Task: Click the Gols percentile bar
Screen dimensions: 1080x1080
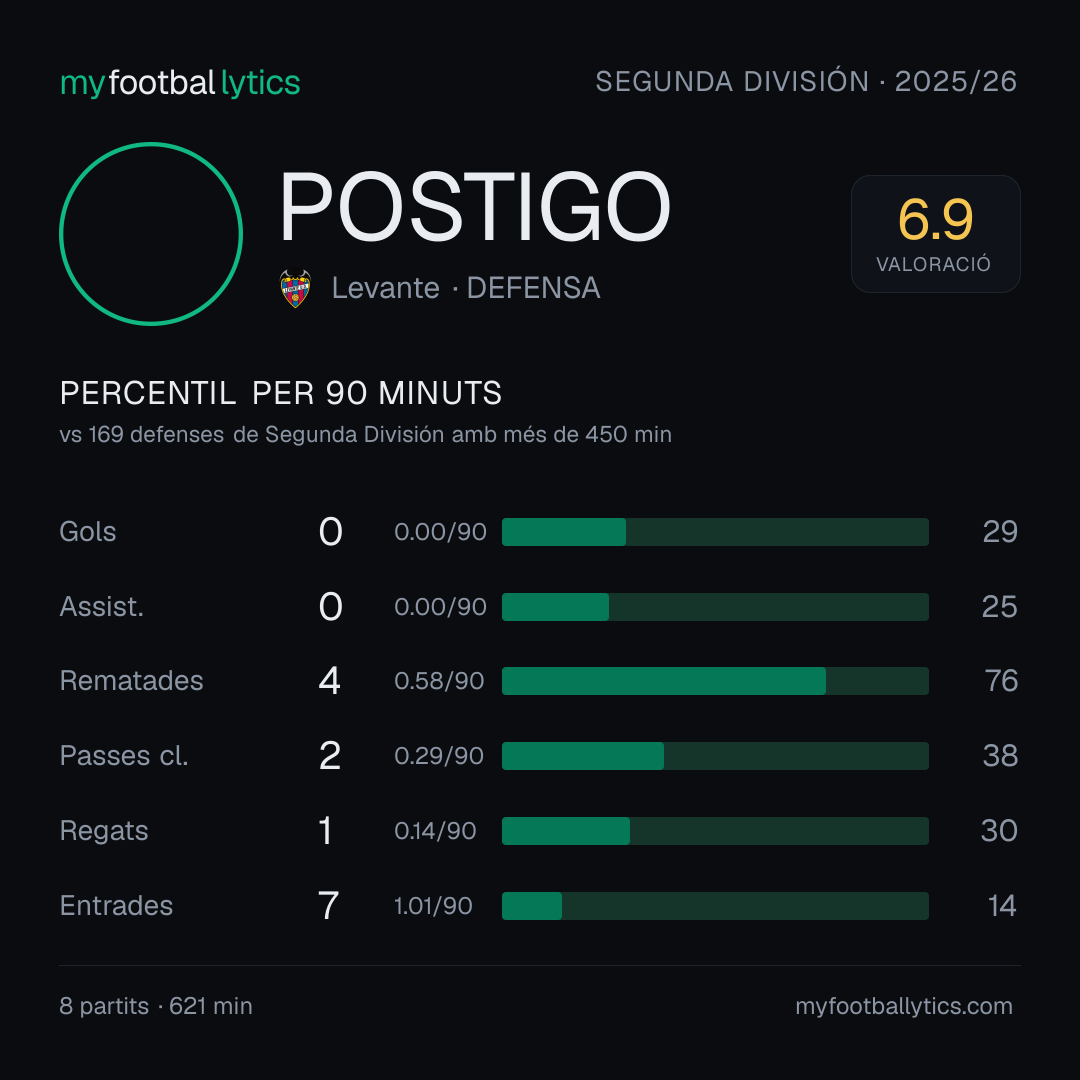Action: [x=715, y=532]
